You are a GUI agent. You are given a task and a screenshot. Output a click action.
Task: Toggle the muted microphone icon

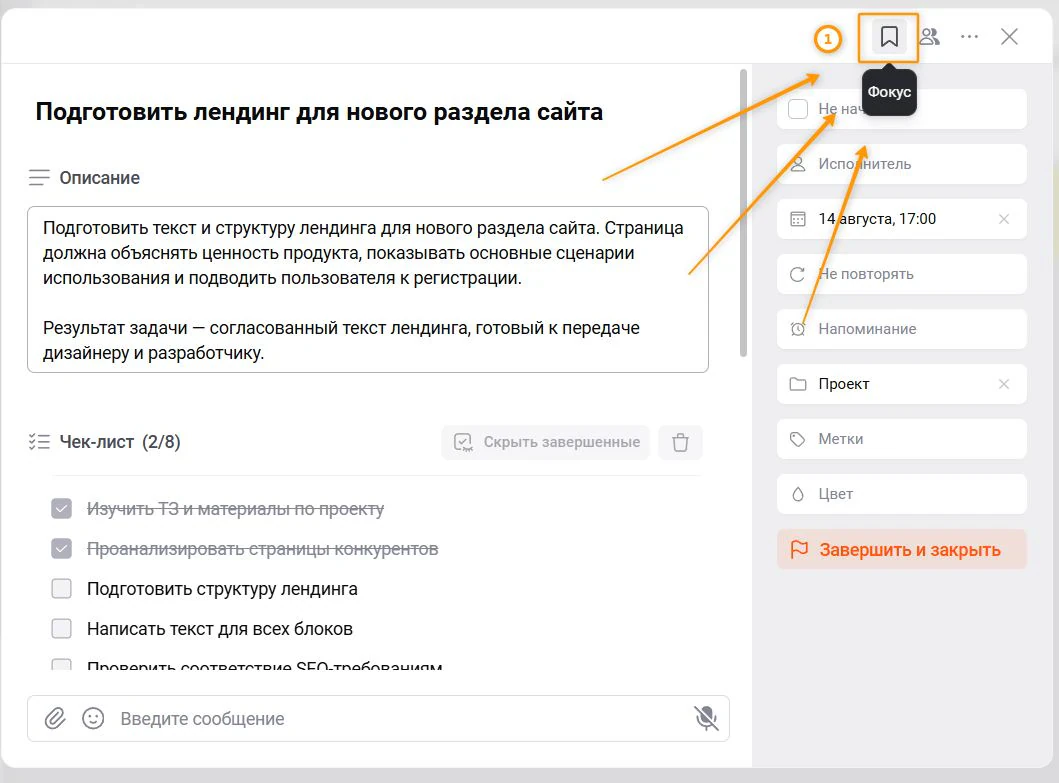pos(706,718)
